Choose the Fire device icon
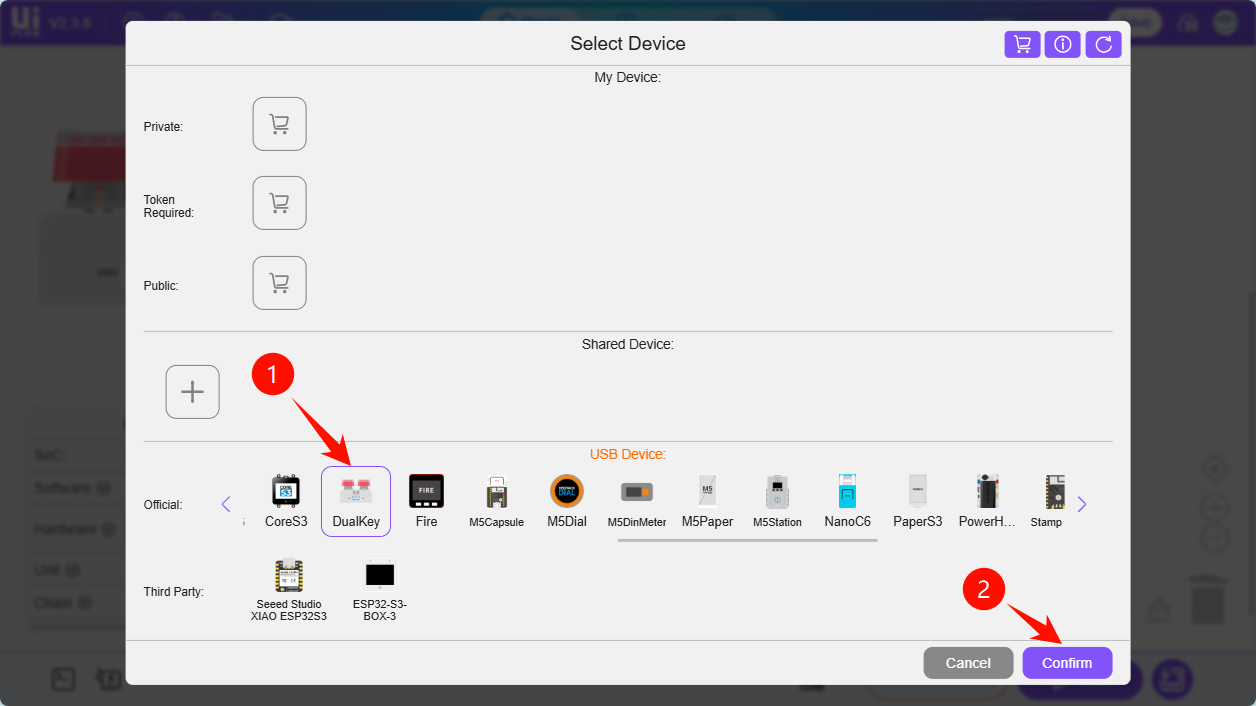This screenshot has width=1256, height=706. click(426, 492)
